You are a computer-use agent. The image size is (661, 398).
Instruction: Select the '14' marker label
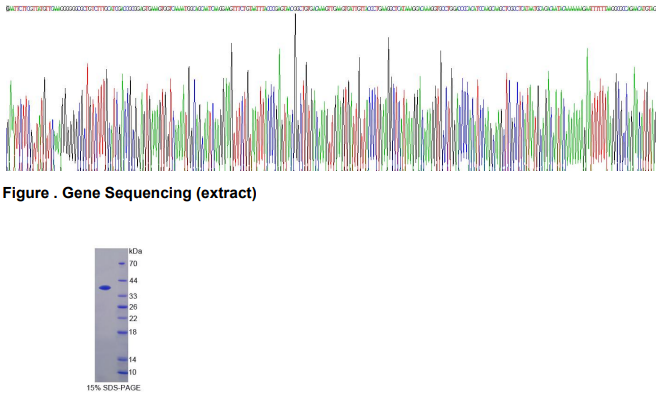133,360
